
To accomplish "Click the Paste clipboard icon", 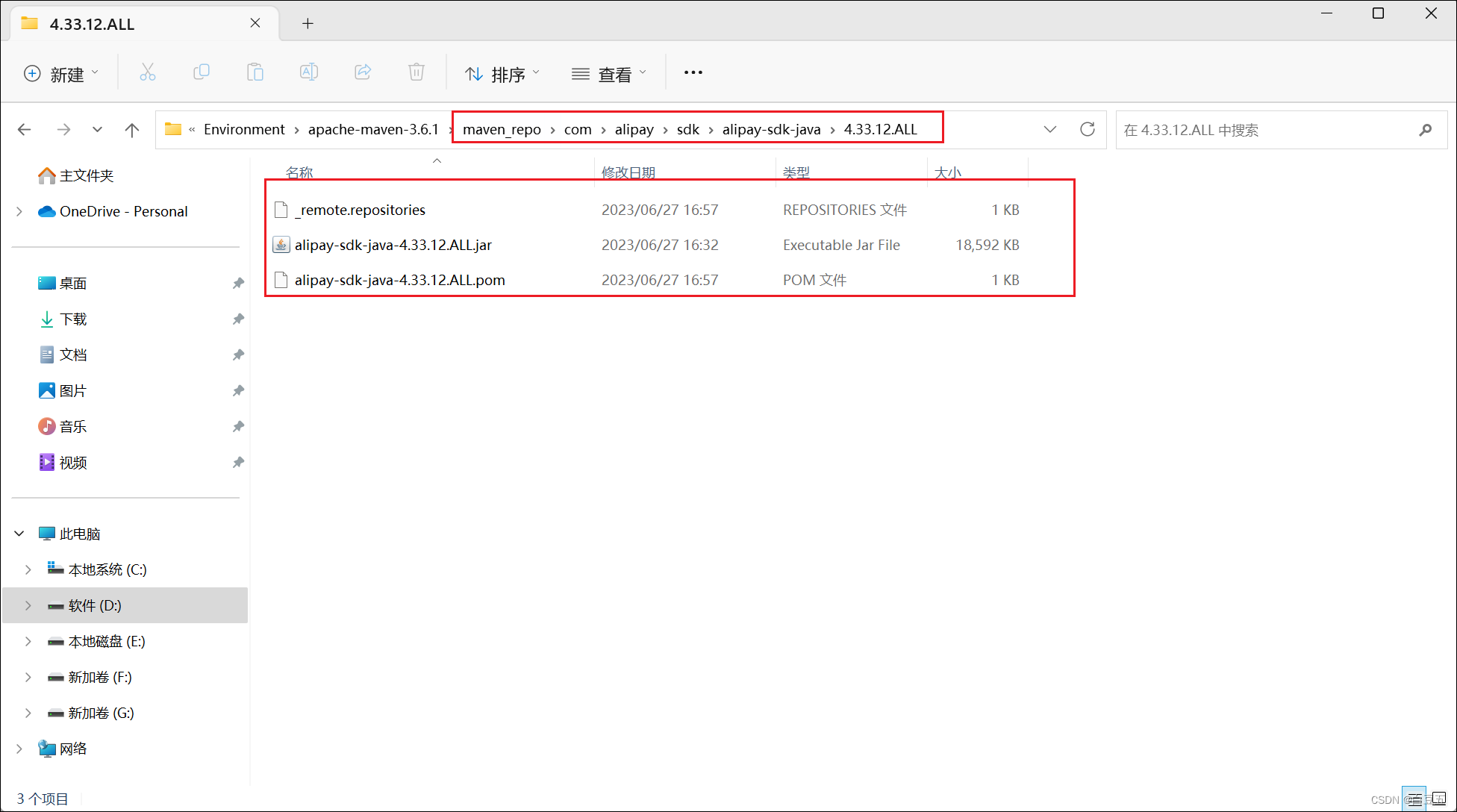I will [x=255, y=72].
